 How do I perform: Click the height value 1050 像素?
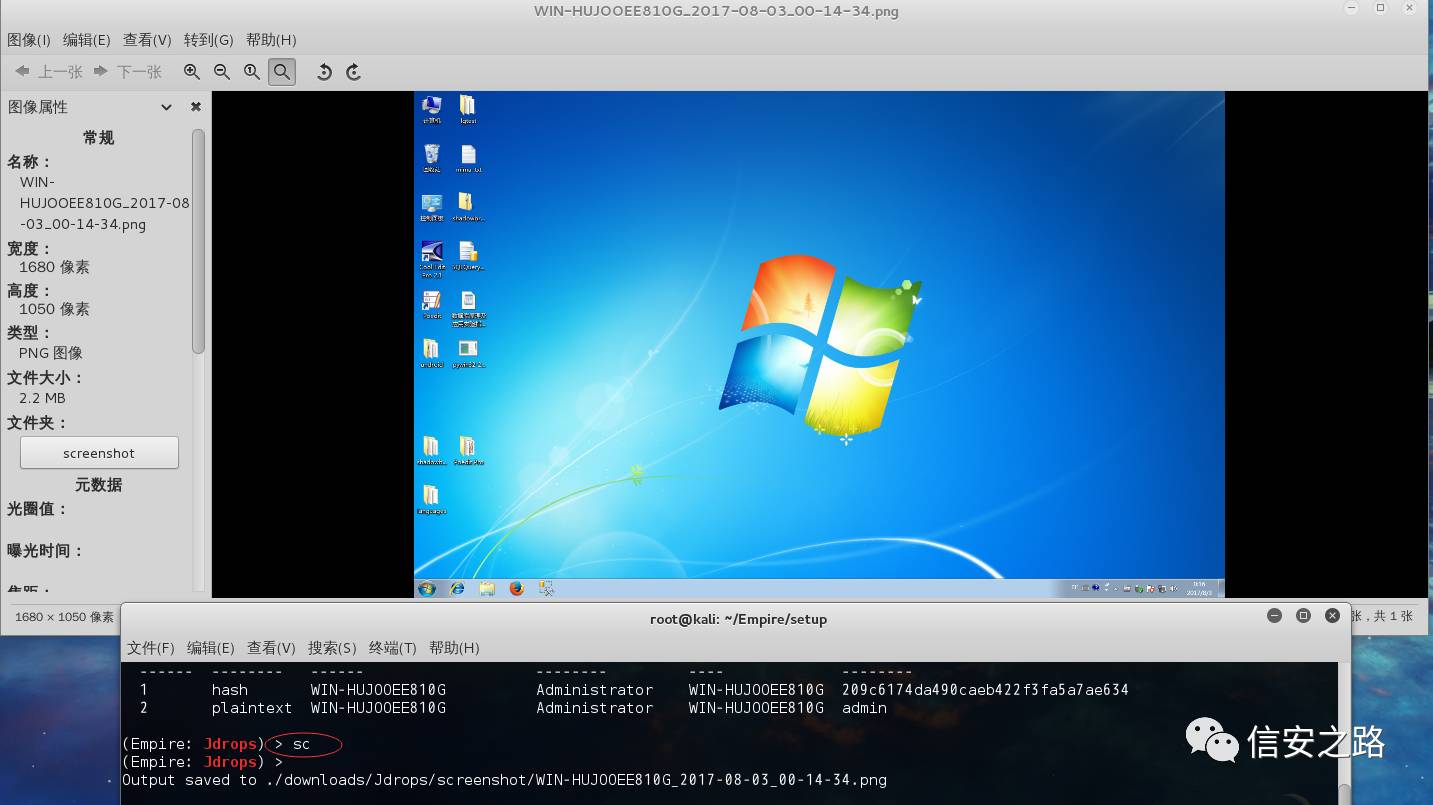click(x=55, y=309)
